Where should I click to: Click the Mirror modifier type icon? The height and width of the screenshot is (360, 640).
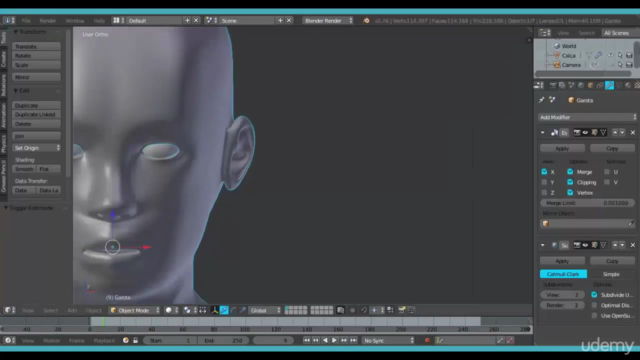pos(554,133)
